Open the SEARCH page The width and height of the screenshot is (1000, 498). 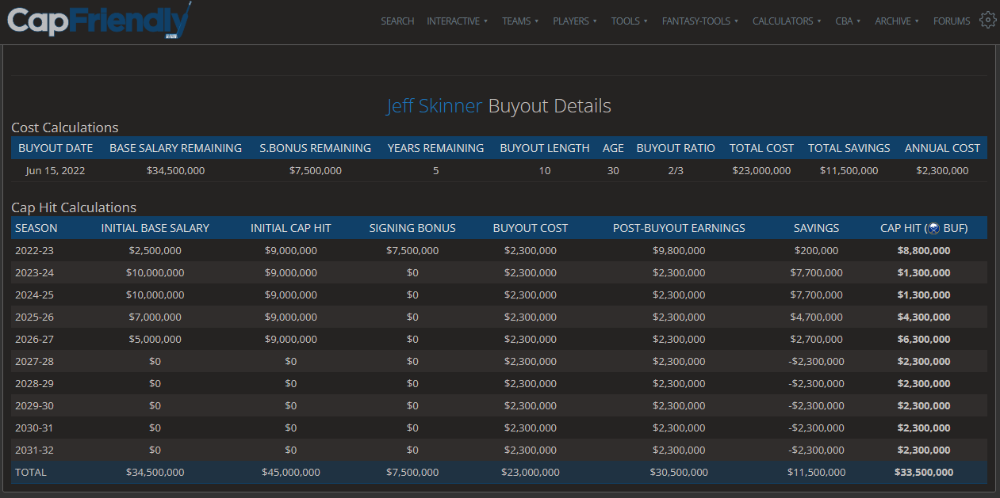397,21
